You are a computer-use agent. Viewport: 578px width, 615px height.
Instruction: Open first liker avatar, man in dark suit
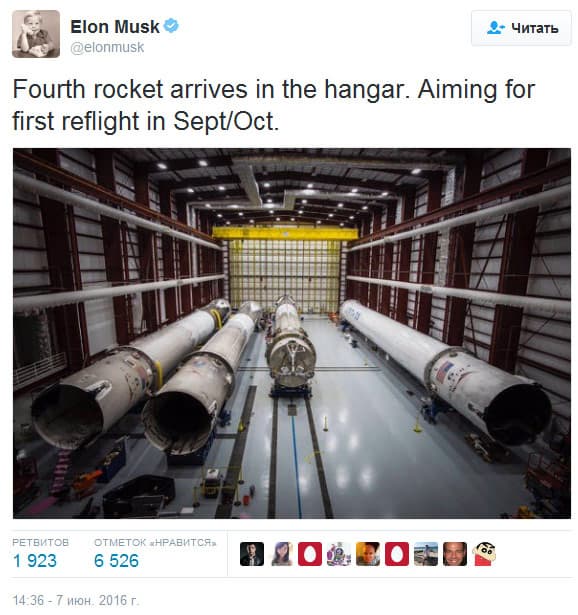[x=252, y=554]
